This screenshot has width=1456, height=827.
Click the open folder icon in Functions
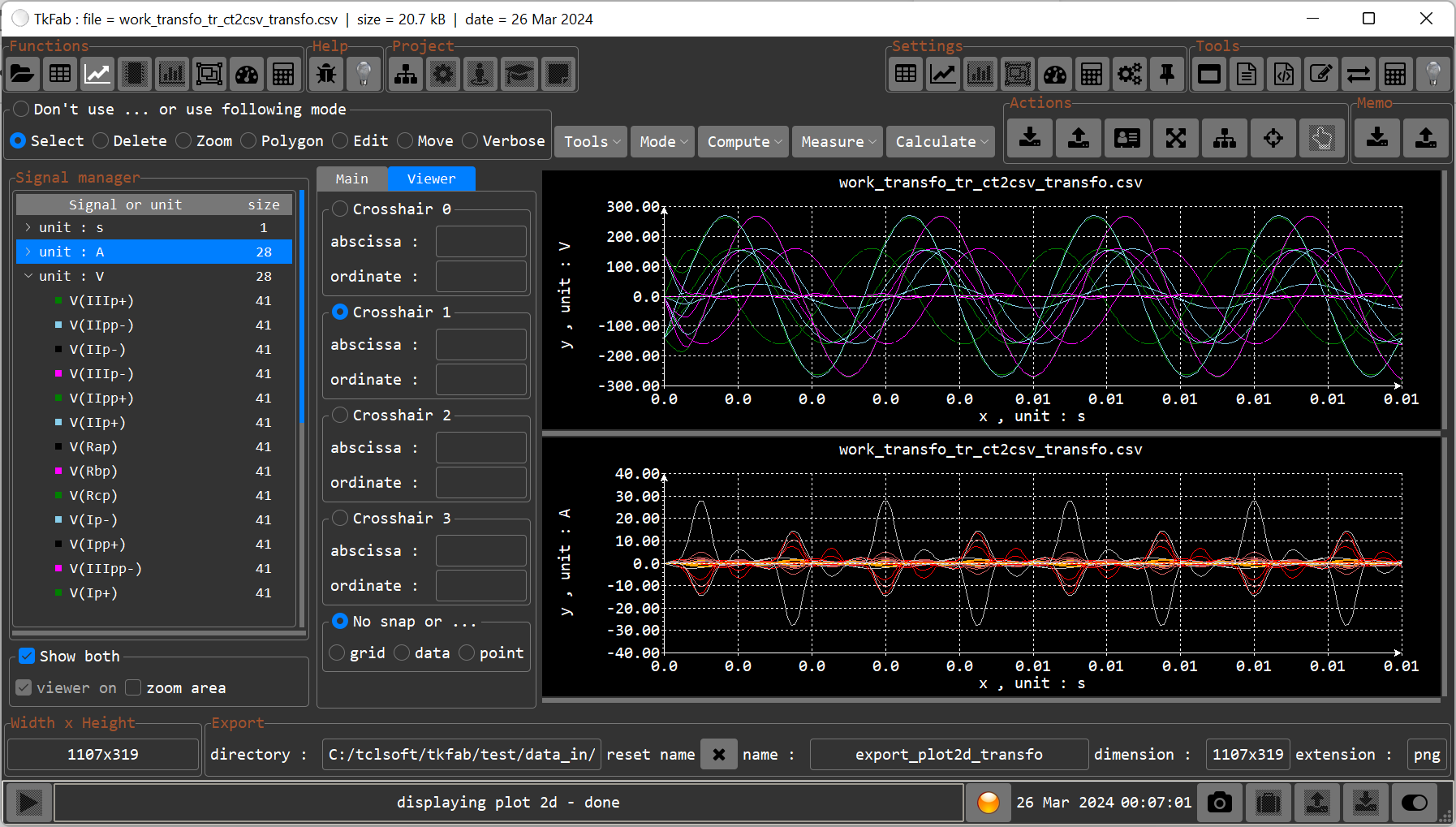click(x=23, y=74)
